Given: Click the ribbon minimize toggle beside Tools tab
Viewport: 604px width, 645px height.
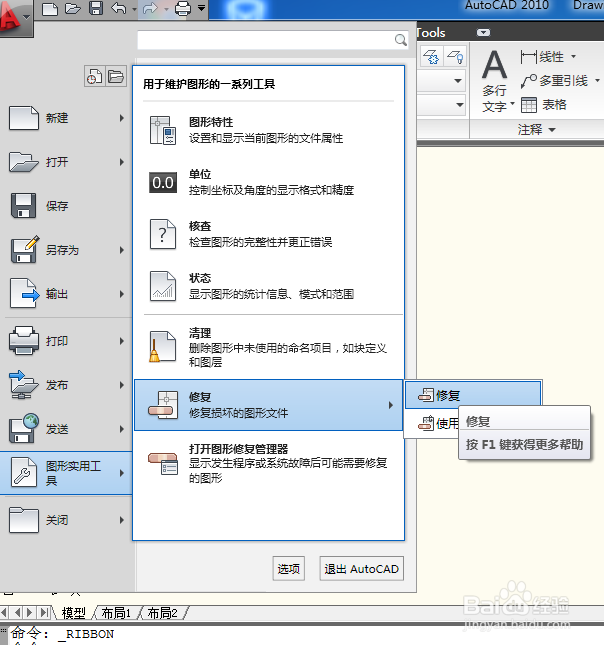Looking at the screenshot, I should click(x=483, y=32).
